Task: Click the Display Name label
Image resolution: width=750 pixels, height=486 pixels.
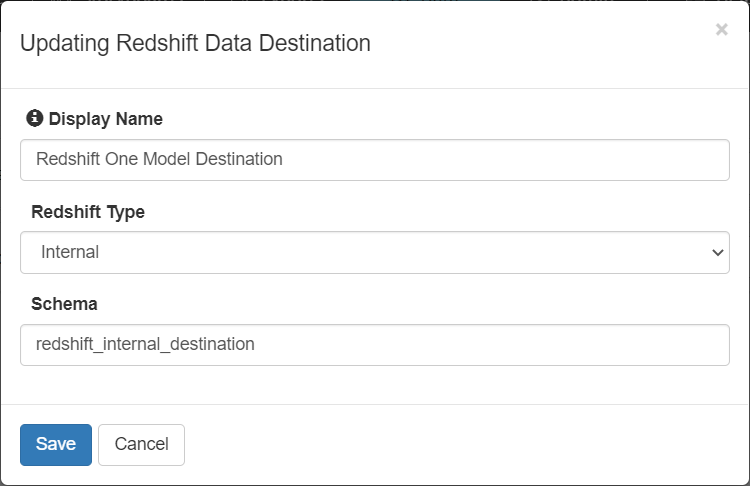Action: point(105,119)
